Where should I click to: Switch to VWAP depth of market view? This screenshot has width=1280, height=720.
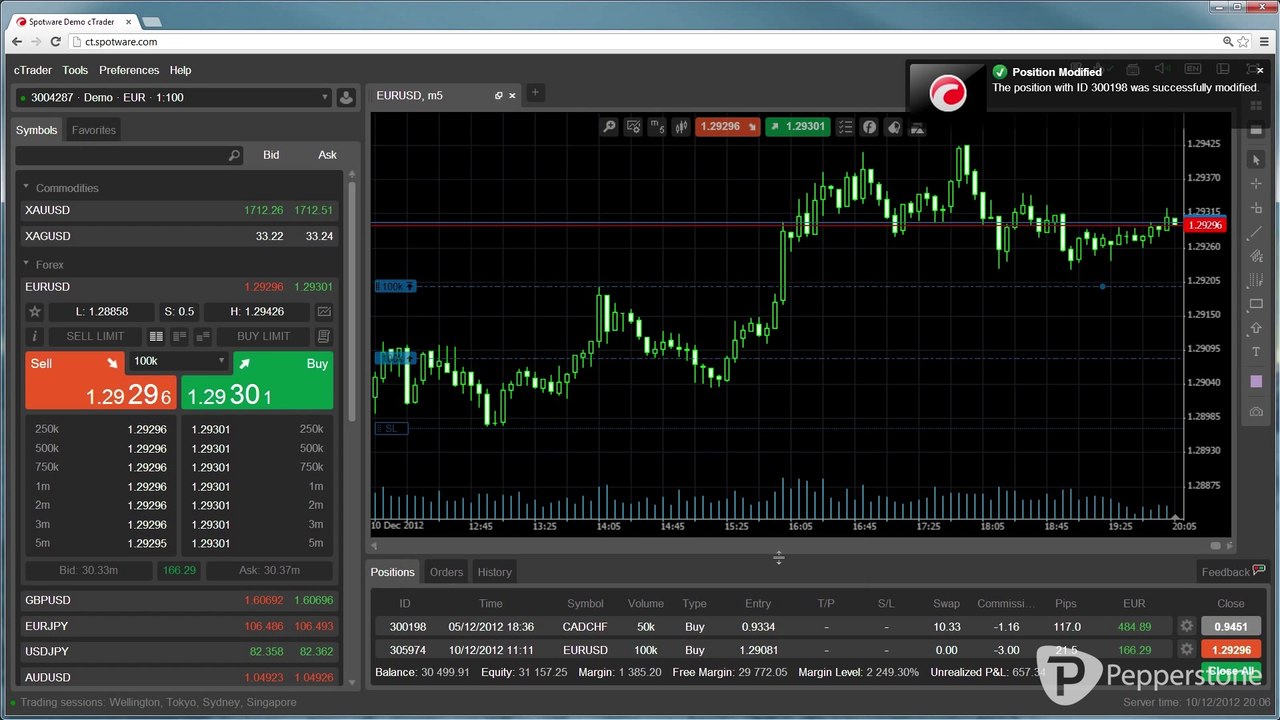click(x=203, y=336)
